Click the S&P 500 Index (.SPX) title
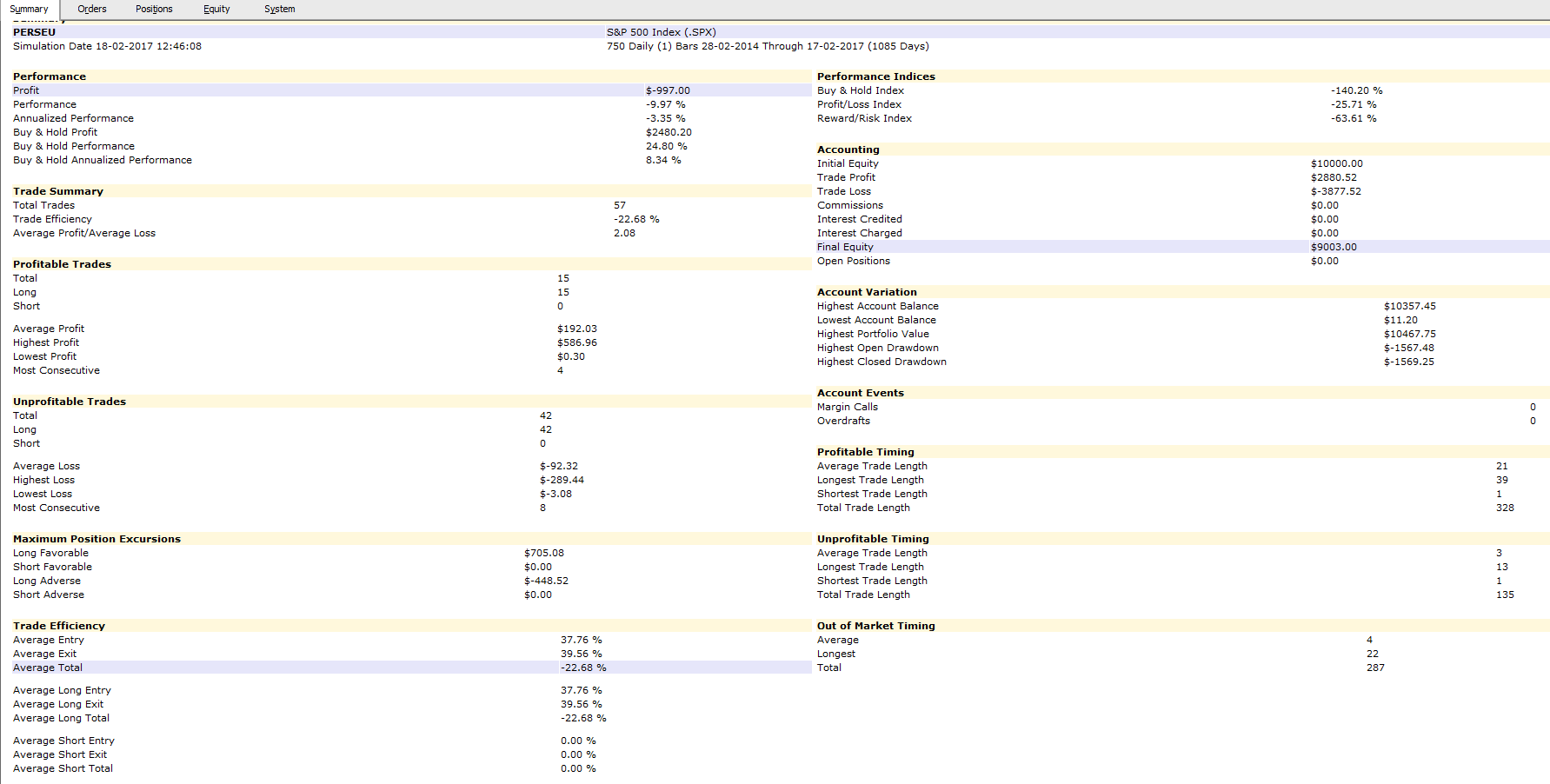Viewport: 1550px width, 784px height. pos(661,32)
